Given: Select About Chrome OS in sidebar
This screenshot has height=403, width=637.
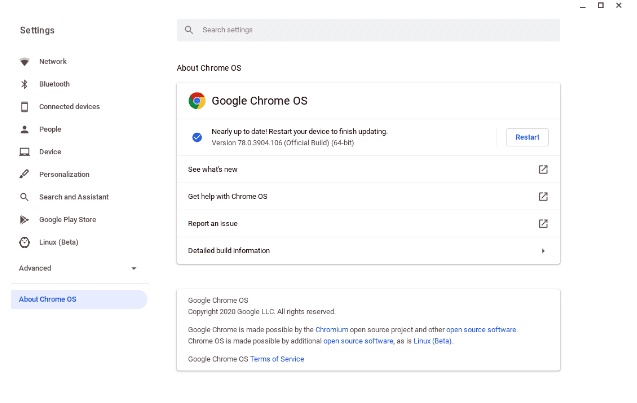Looking at the screenshot, I should [79, 299].
